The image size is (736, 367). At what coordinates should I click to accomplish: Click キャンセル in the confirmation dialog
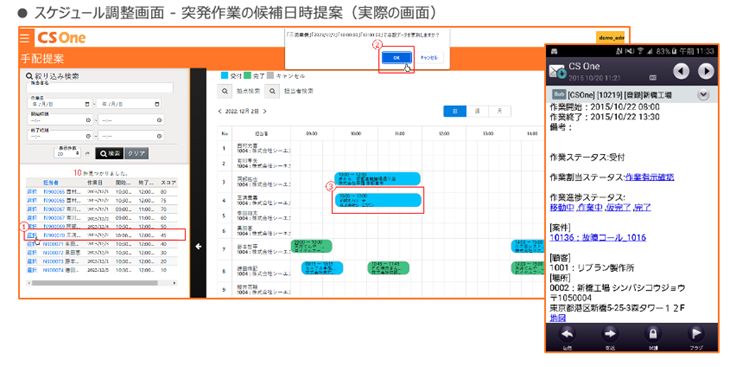(x=429, y=57)
